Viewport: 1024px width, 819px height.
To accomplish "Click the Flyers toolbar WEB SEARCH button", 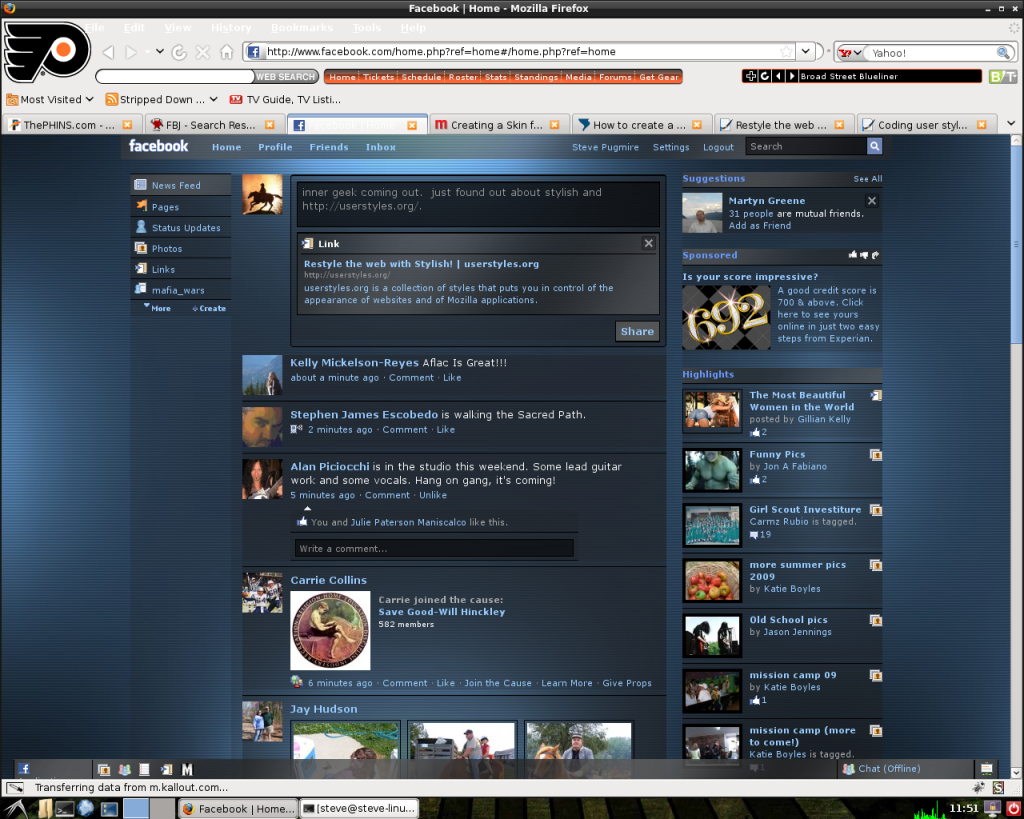I will [x=285, y=76].
